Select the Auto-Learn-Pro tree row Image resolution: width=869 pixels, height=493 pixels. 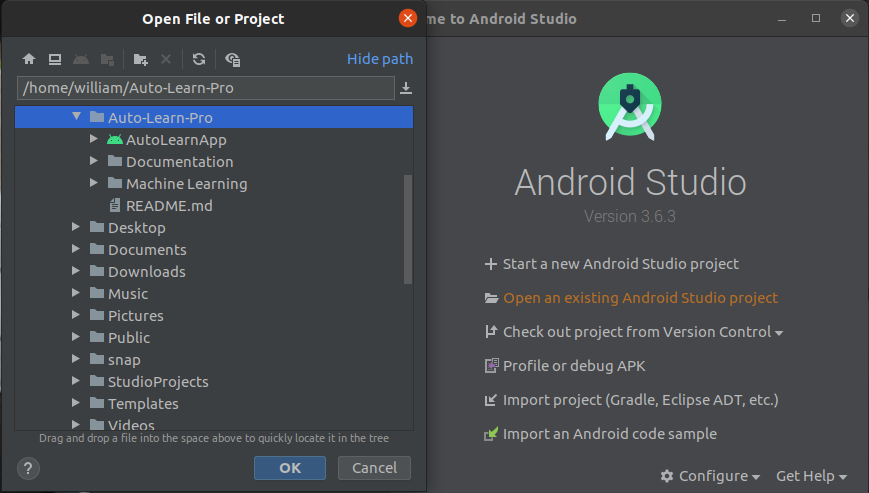point(214,117)
